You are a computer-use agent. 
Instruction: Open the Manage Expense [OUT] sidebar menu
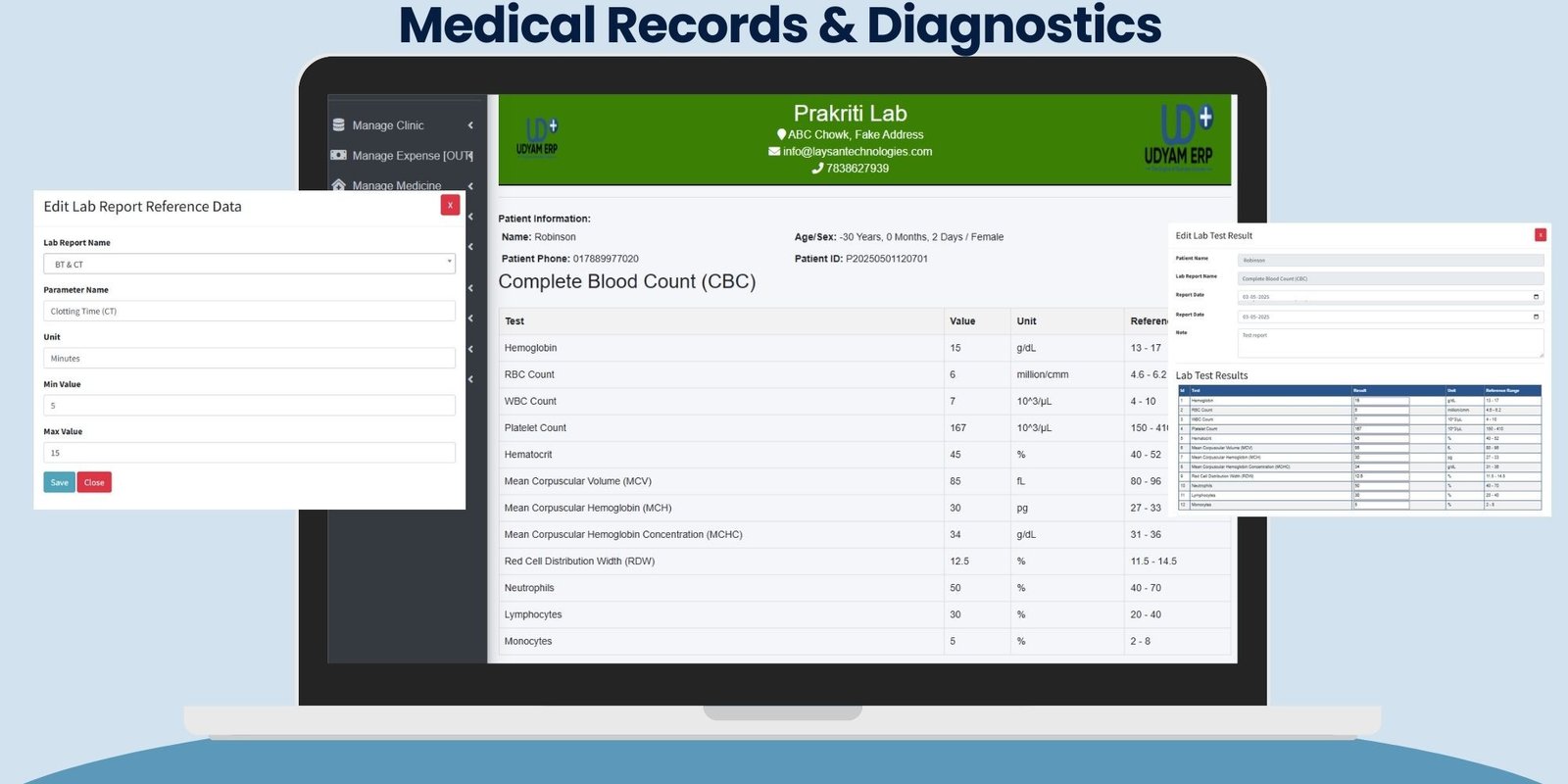click(412, 156)
